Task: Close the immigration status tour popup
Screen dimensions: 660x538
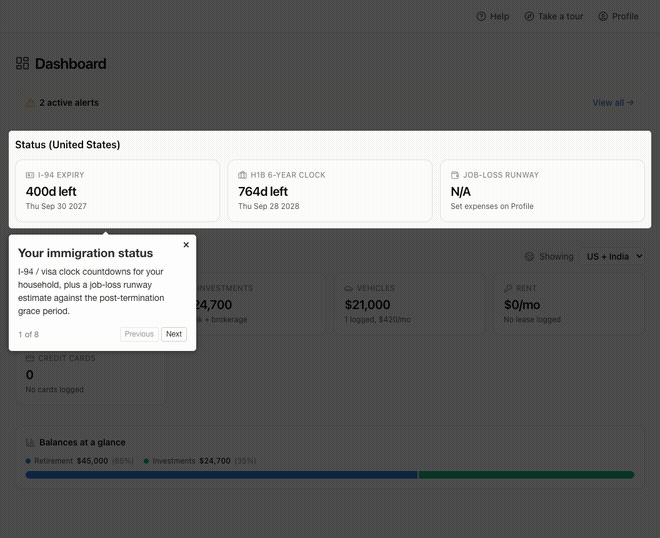Action: (x=186, y=245)
